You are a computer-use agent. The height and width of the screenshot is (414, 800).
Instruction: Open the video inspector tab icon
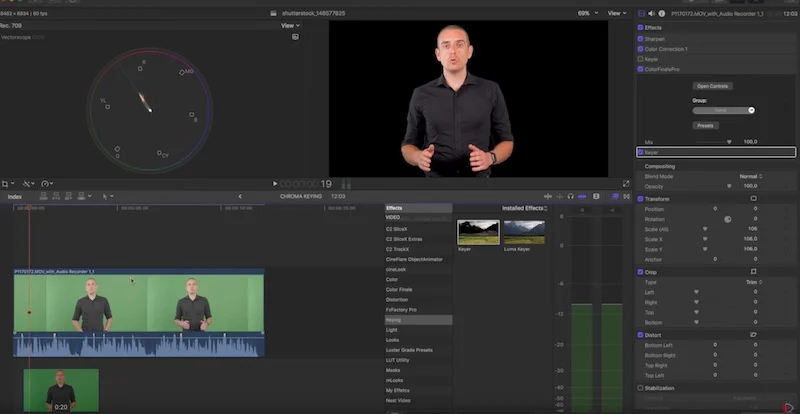click(641, 14)
